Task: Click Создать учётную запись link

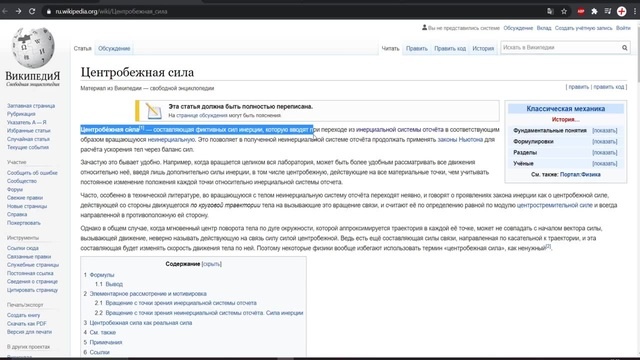Action: [x=583, y=28]
